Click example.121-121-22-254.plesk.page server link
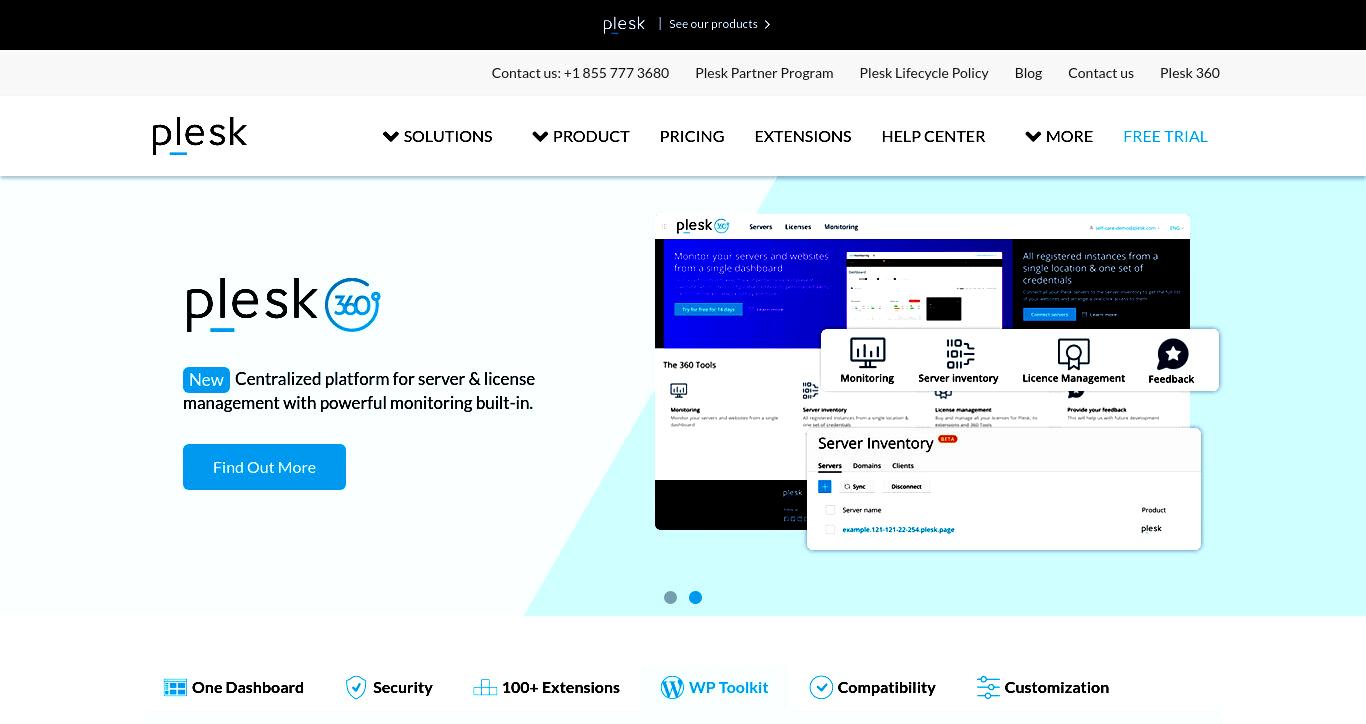Viewport: 1366px width, 724px height. pos(898,529)
